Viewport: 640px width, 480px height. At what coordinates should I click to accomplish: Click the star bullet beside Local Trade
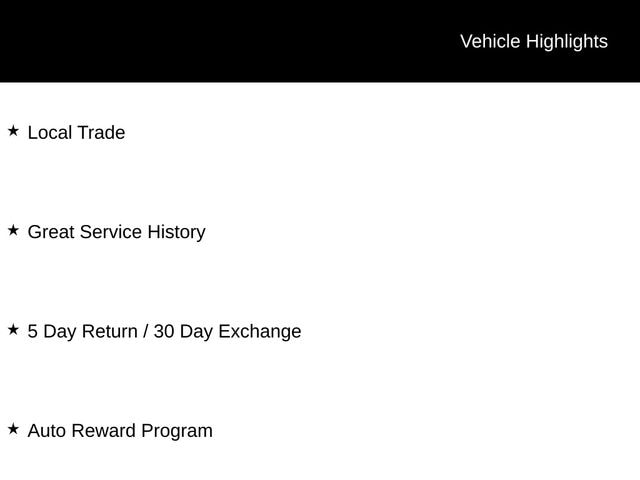(13, 131)
